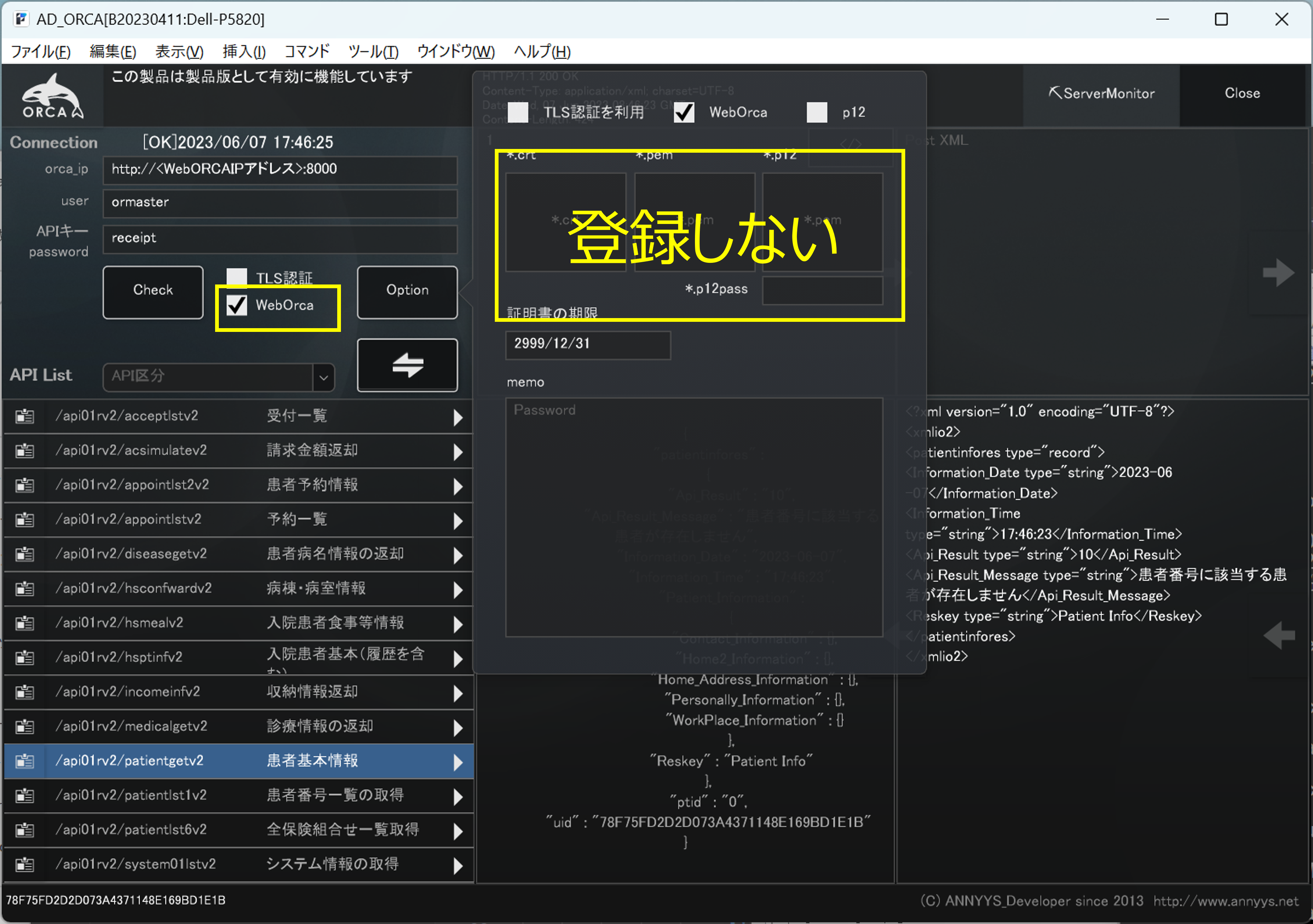Screen dimensions: 1313x924
Task: Open the 挿入(I) menu
Action: [244, 52]
